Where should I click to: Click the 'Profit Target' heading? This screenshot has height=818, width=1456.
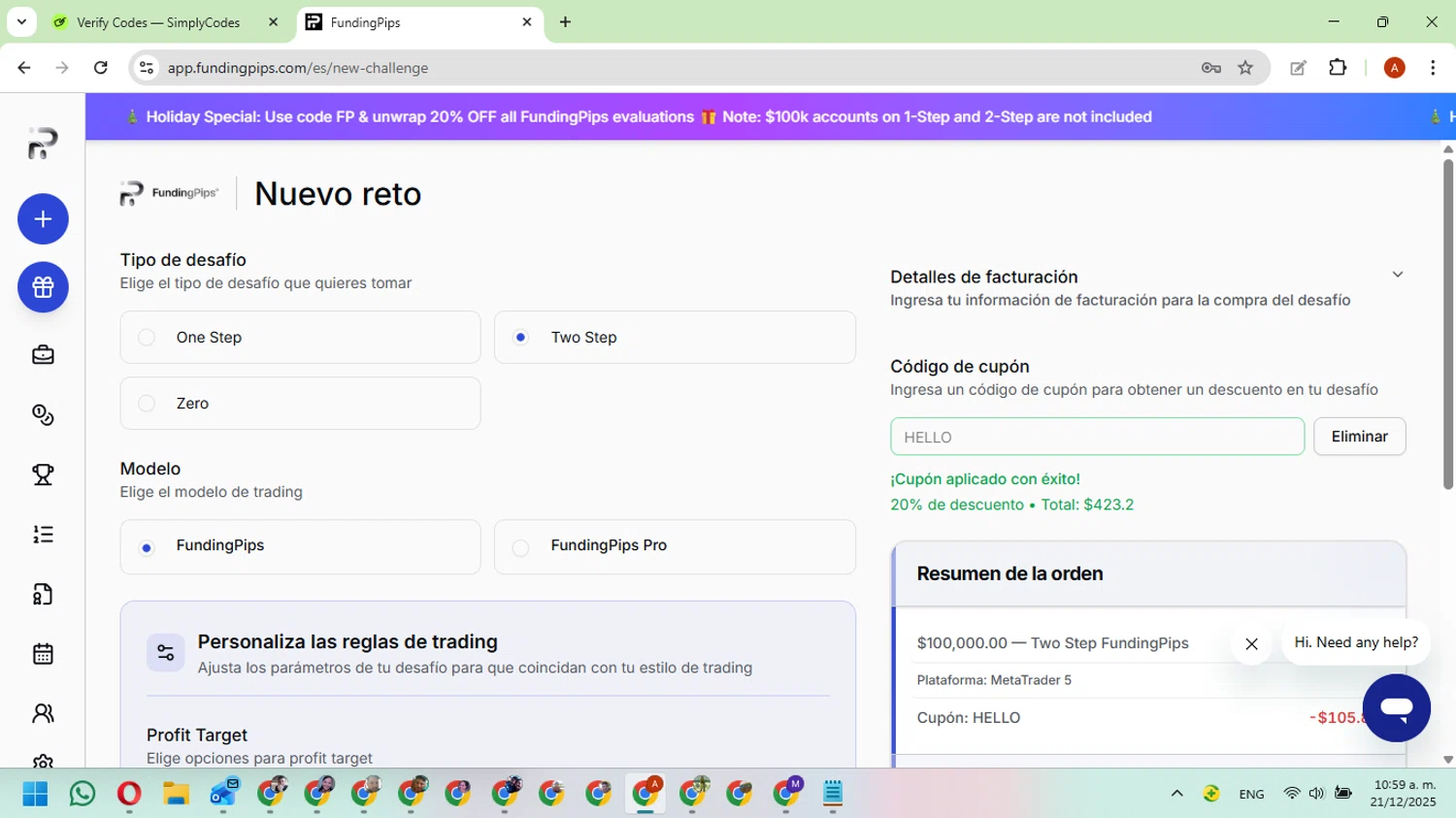[197, 736]
